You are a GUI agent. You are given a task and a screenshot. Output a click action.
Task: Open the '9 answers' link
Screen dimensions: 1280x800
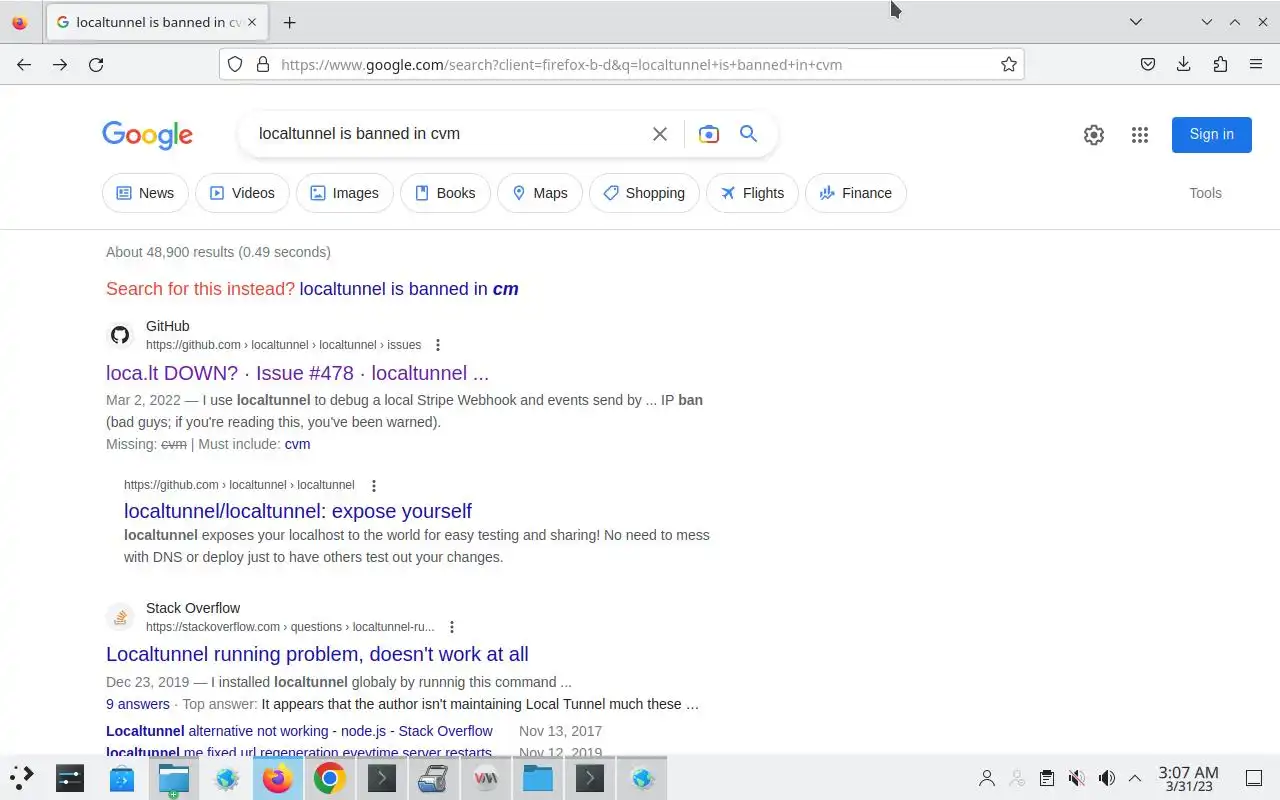(x=138, y=704)
